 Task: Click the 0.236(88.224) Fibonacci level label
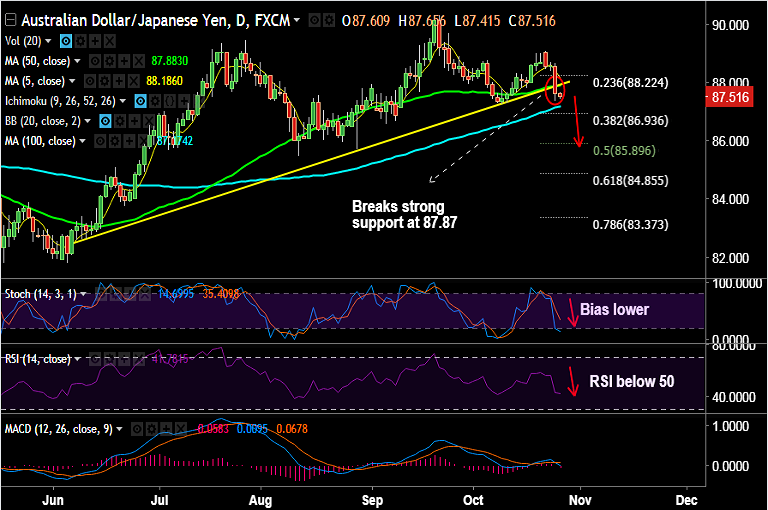click(630, 83)
